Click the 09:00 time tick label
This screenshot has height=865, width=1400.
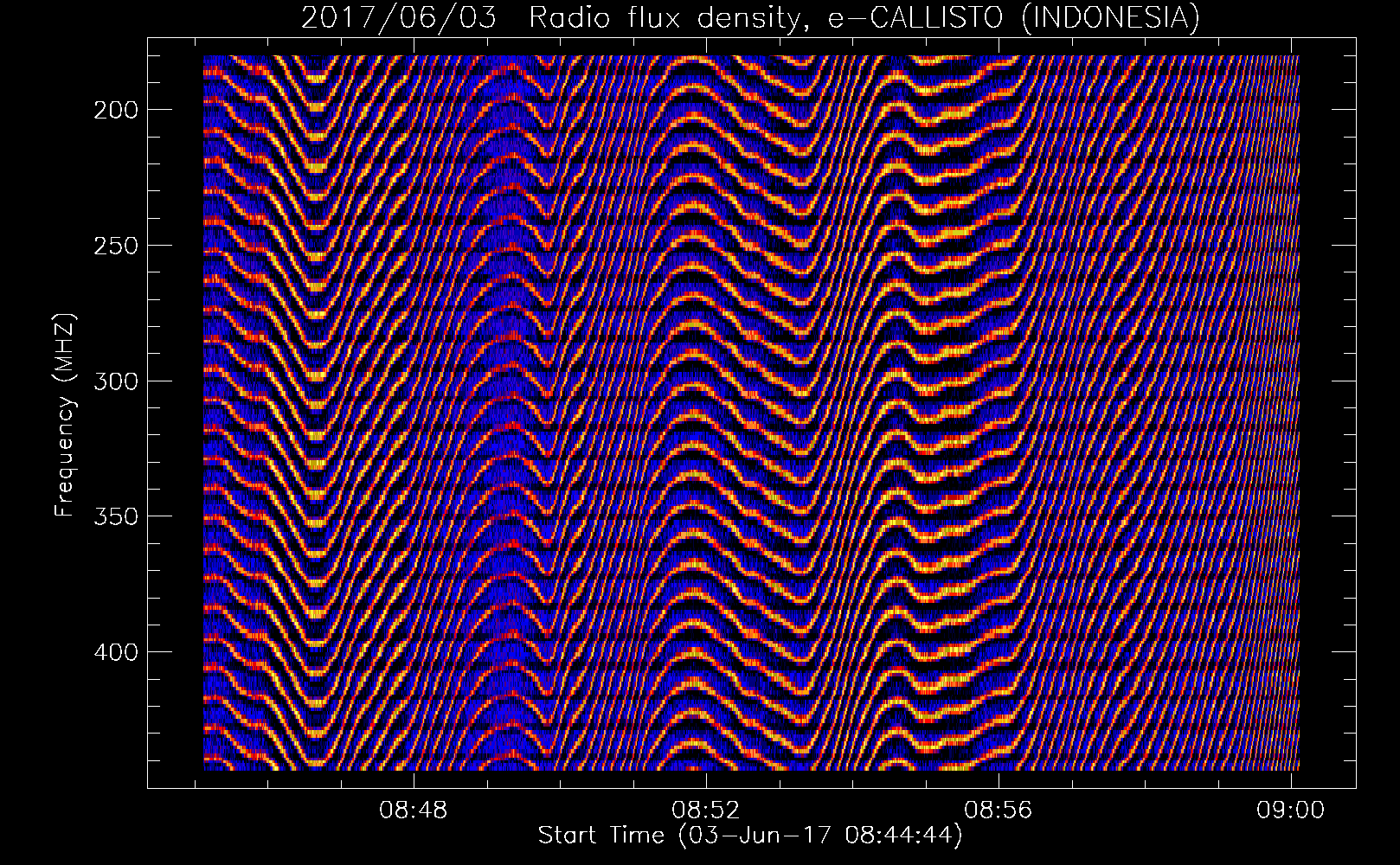click(x=1291, y=811)
